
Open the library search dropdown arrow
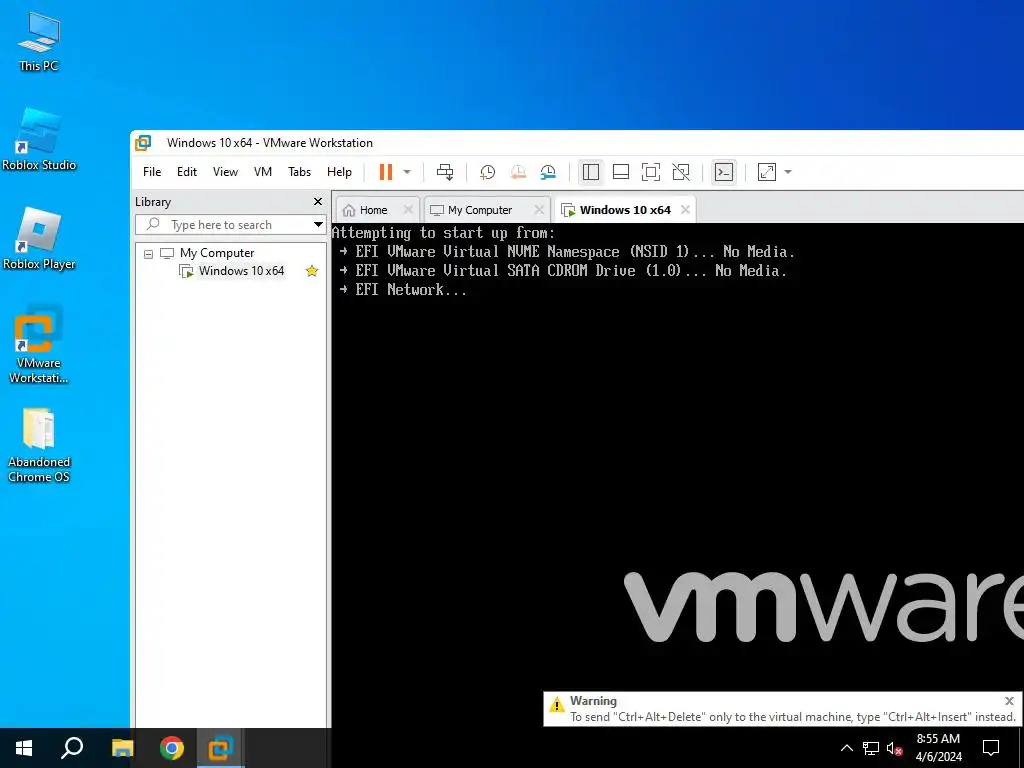point(318,225)
